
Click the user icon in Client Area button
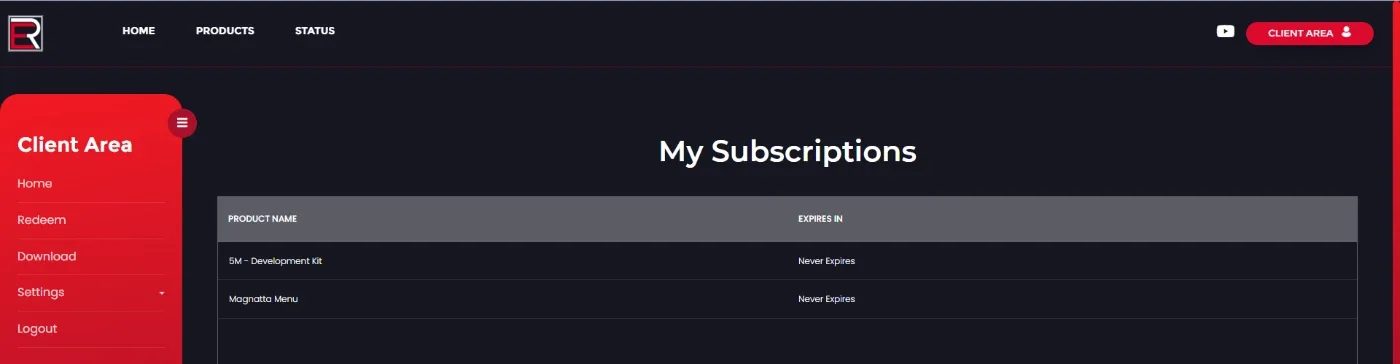click(1346, 32)
